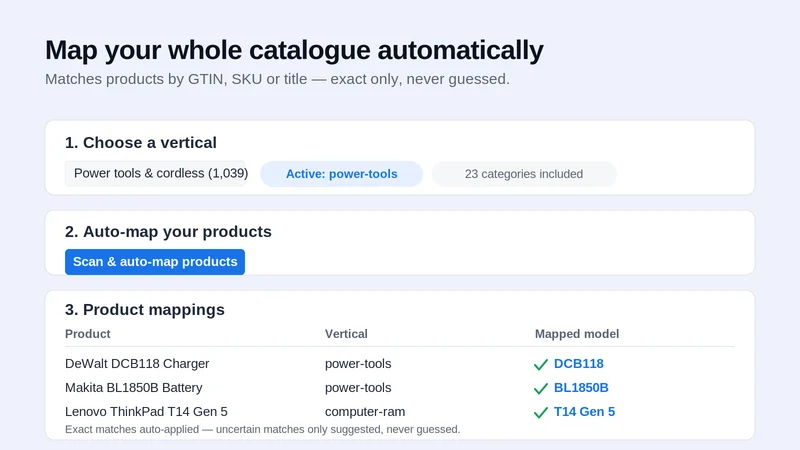Image resolution: width=800 pixels, height=450 pixels.
Task: Start Scan & auto-map products
Action: pyautogui.click(x=155, y=262)
